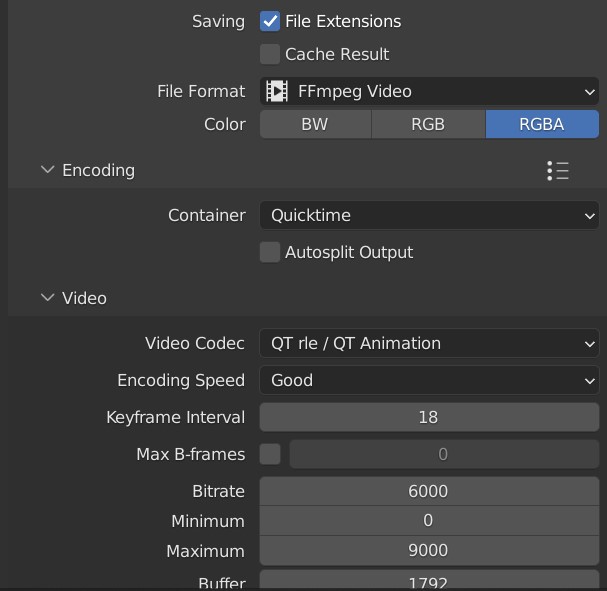The width and height of the screenshot is (607, 591).
Task: Toggle the Max B-frames checkbox
Action: click(270, 454)
